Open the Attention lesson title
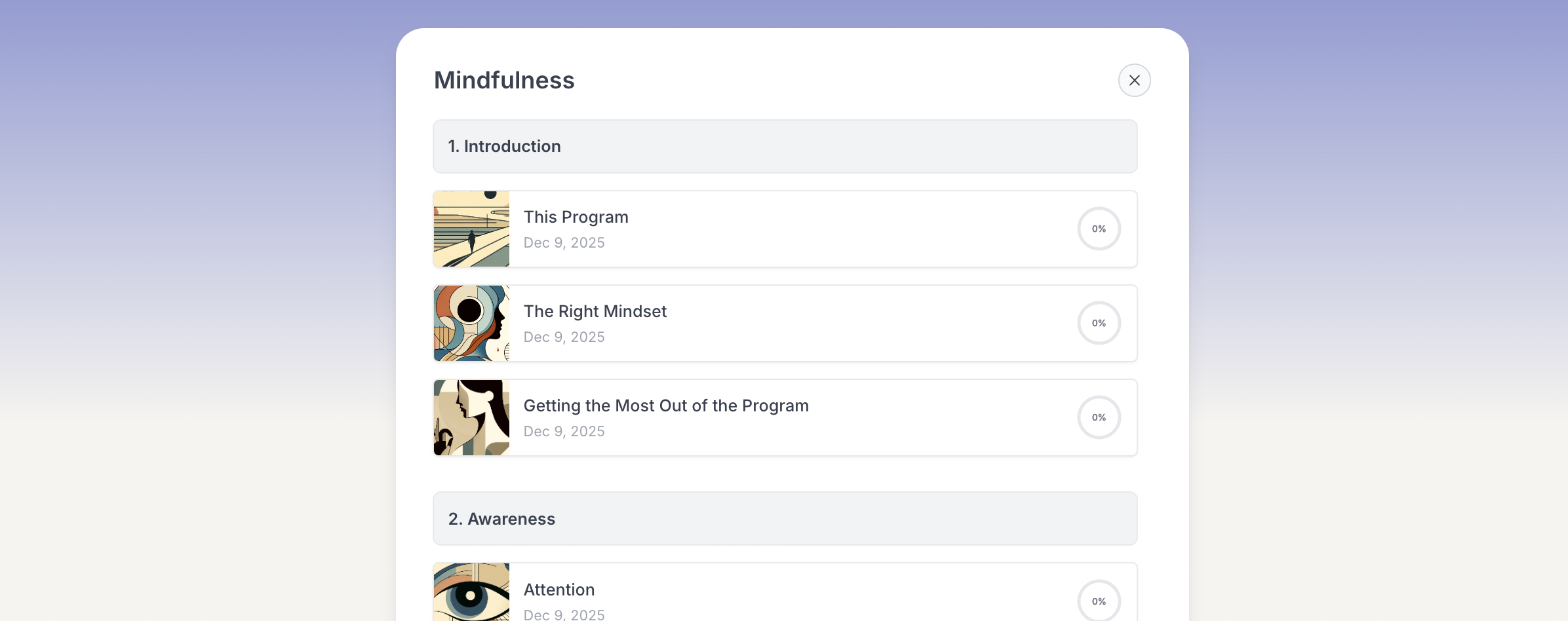Image resolution: width=1568 pixels, height=621 pixels. 559,590
